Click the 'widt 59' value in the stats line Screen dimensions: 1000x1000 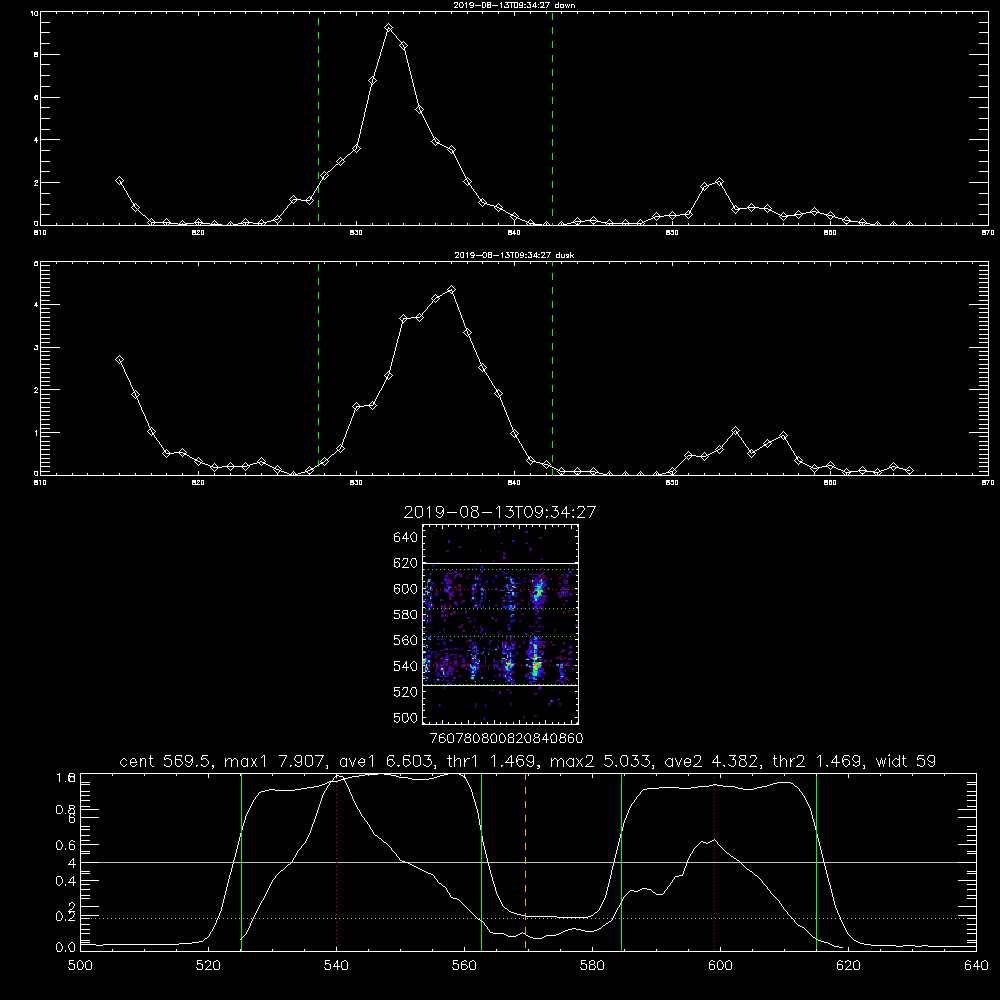(906, 761)
